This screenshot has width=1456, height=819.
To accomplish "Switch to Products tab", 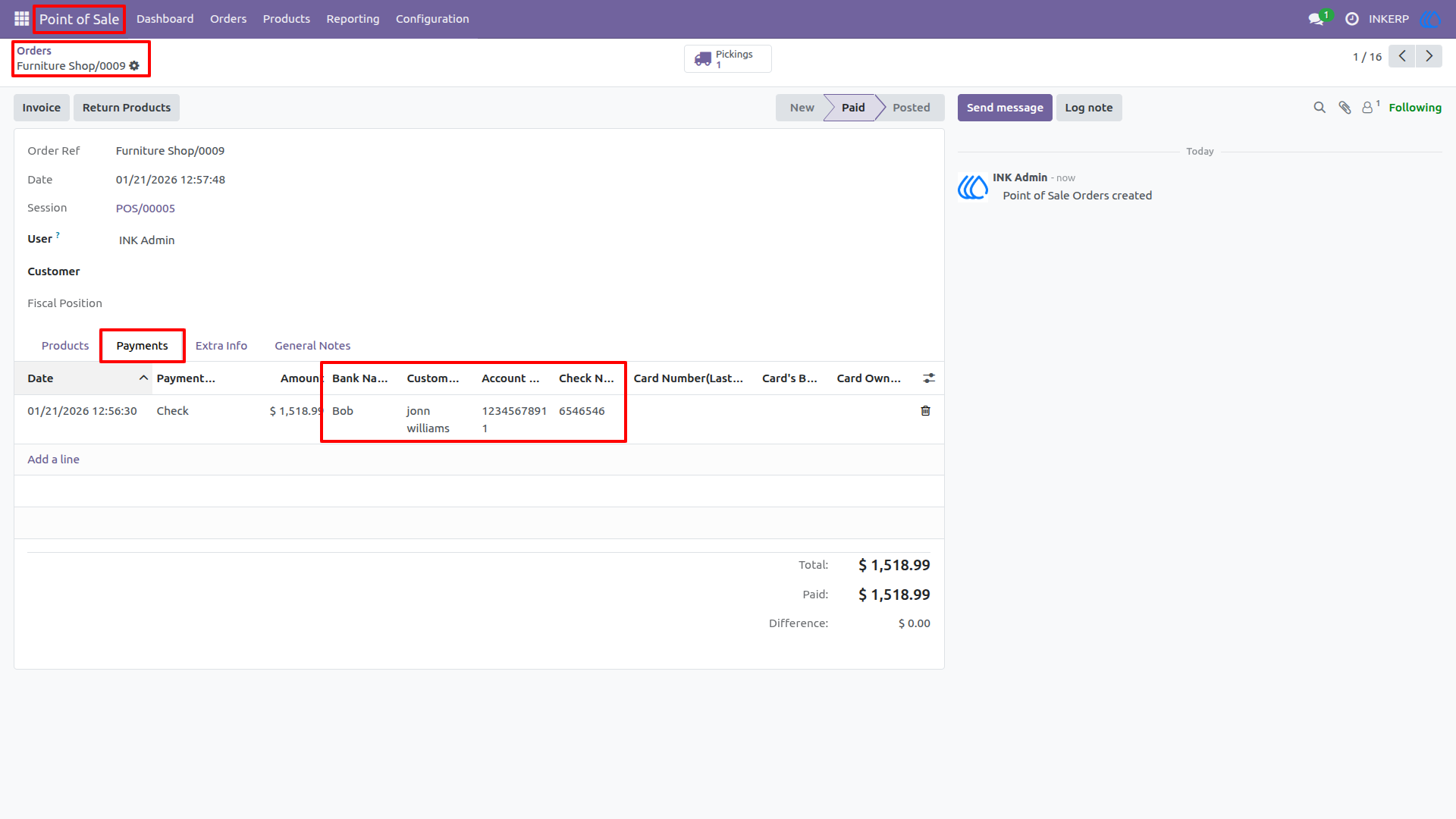I will click(65, 346).
